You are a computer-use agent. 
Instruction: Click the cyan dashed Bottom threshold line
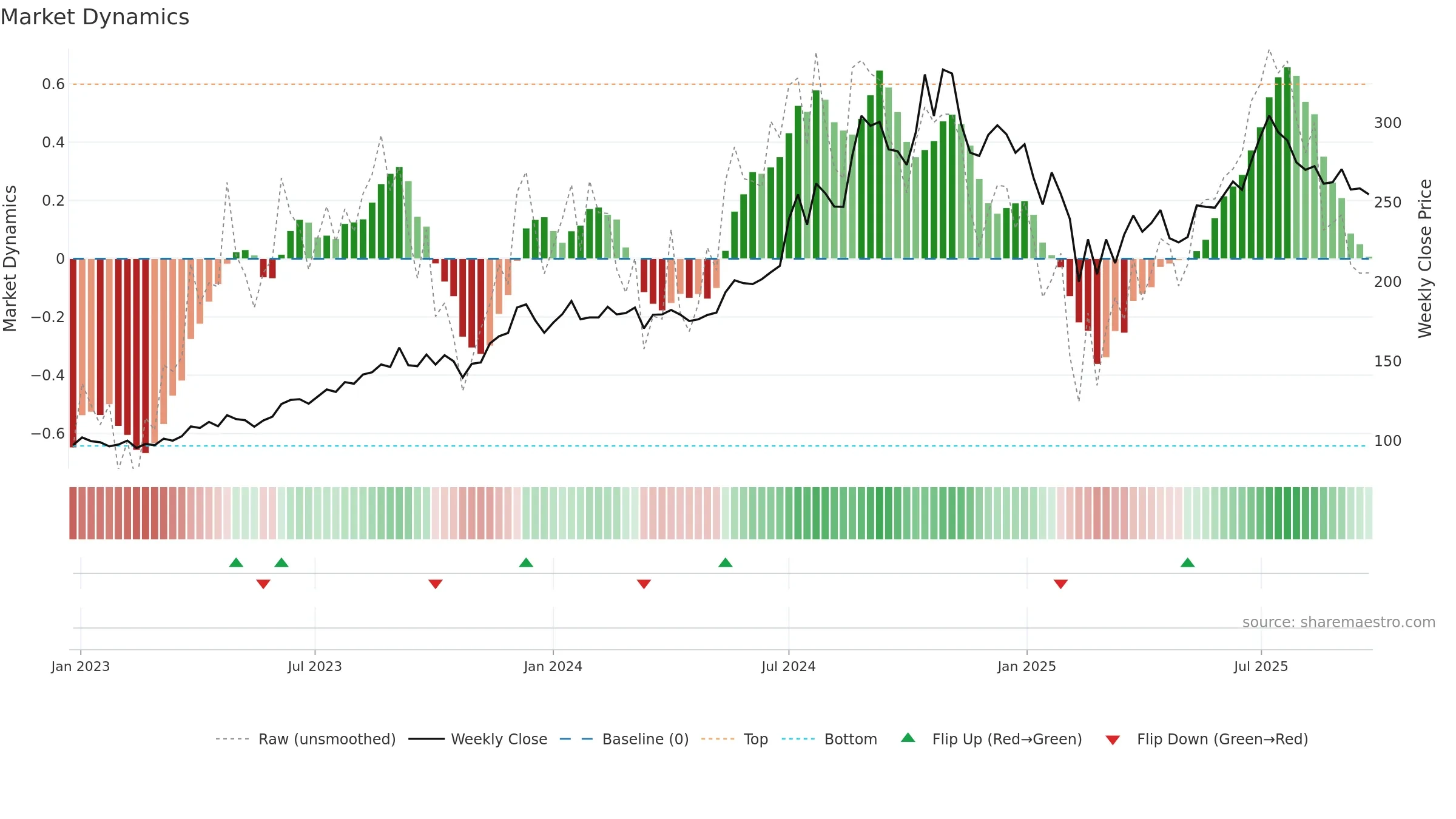pos(720,446)
